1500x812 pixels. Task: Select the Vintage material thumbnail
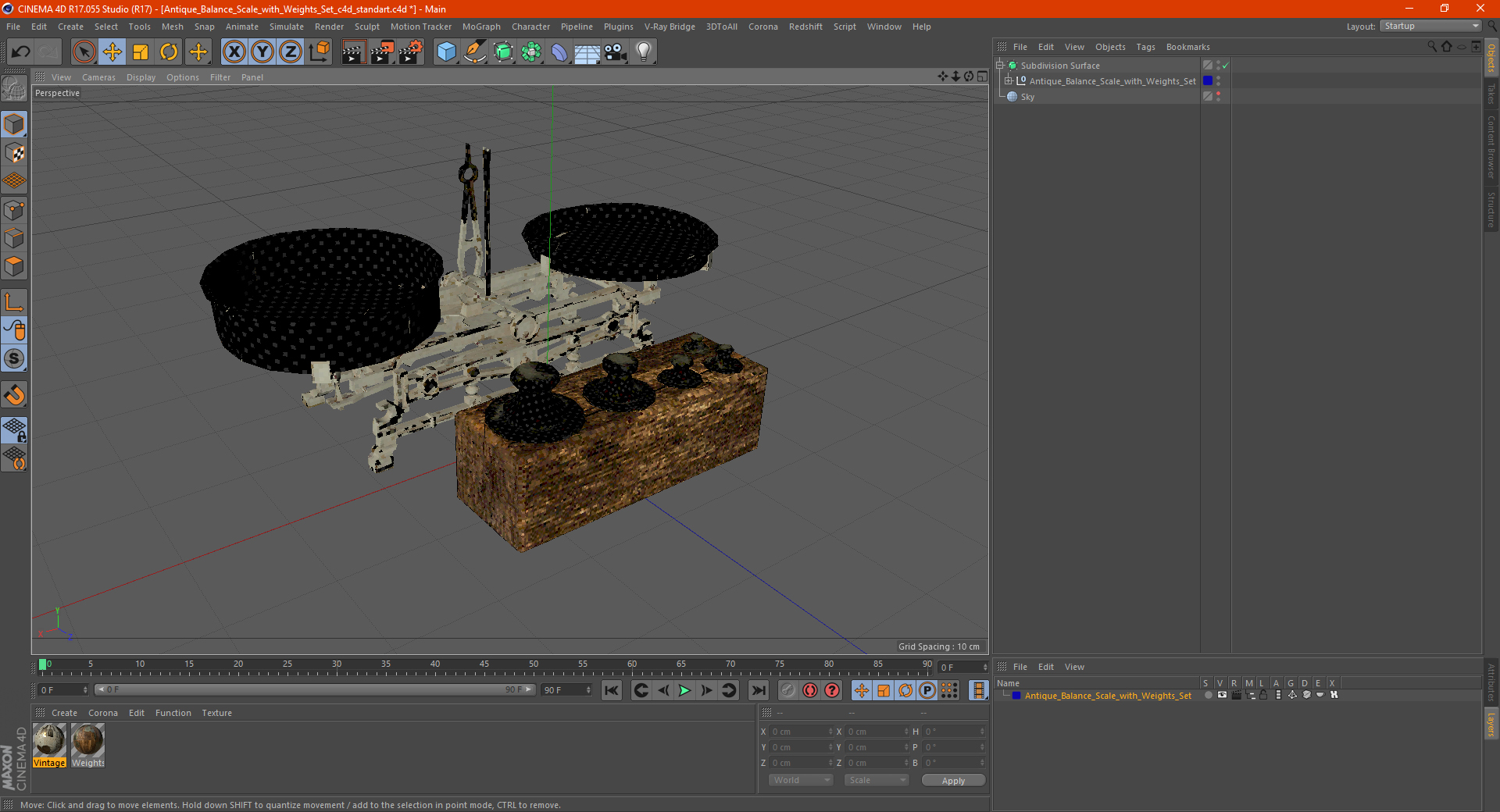49,745
